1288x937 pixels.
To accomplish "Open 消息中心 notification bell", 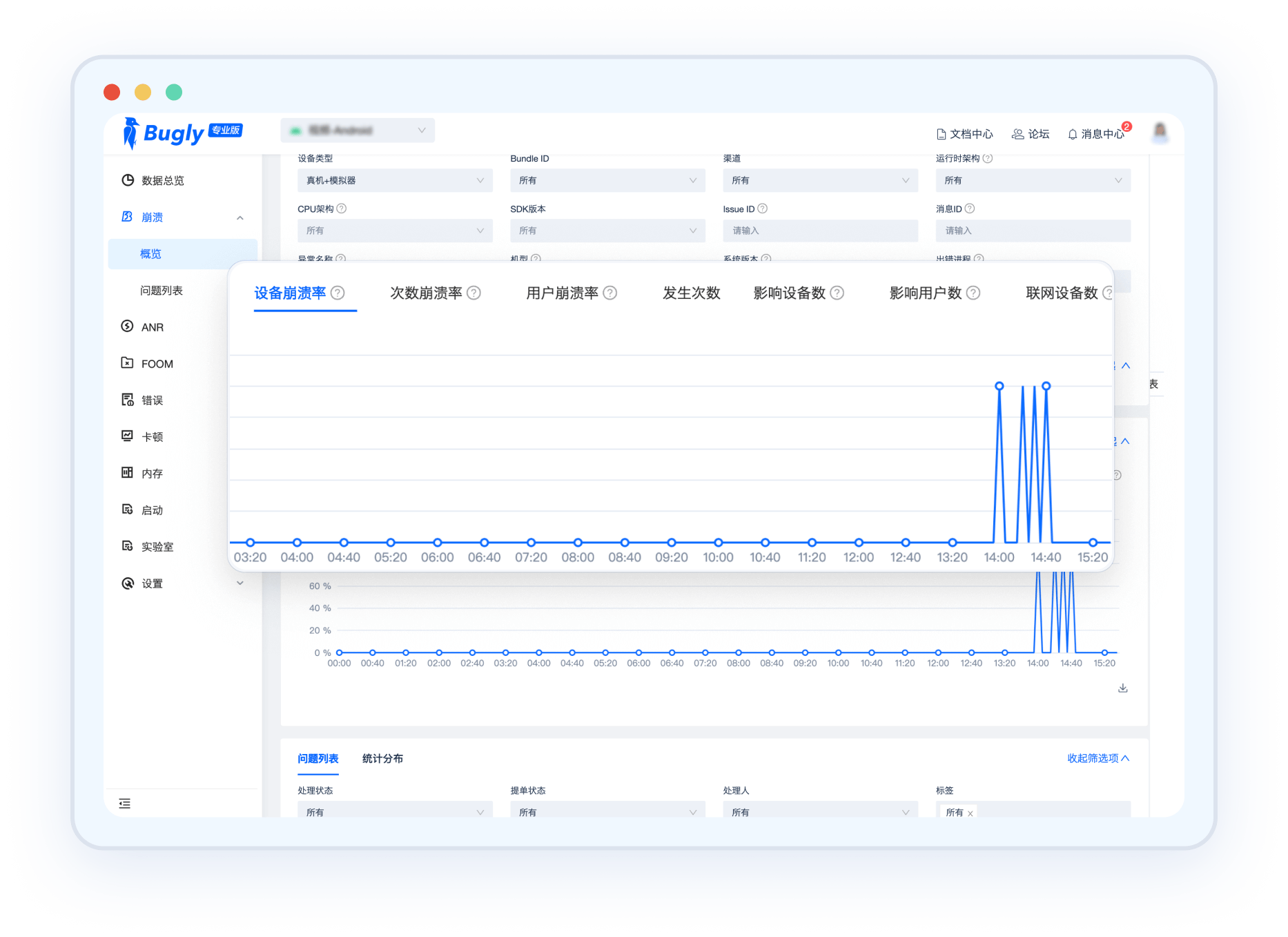I will (x=1073, y=134).
